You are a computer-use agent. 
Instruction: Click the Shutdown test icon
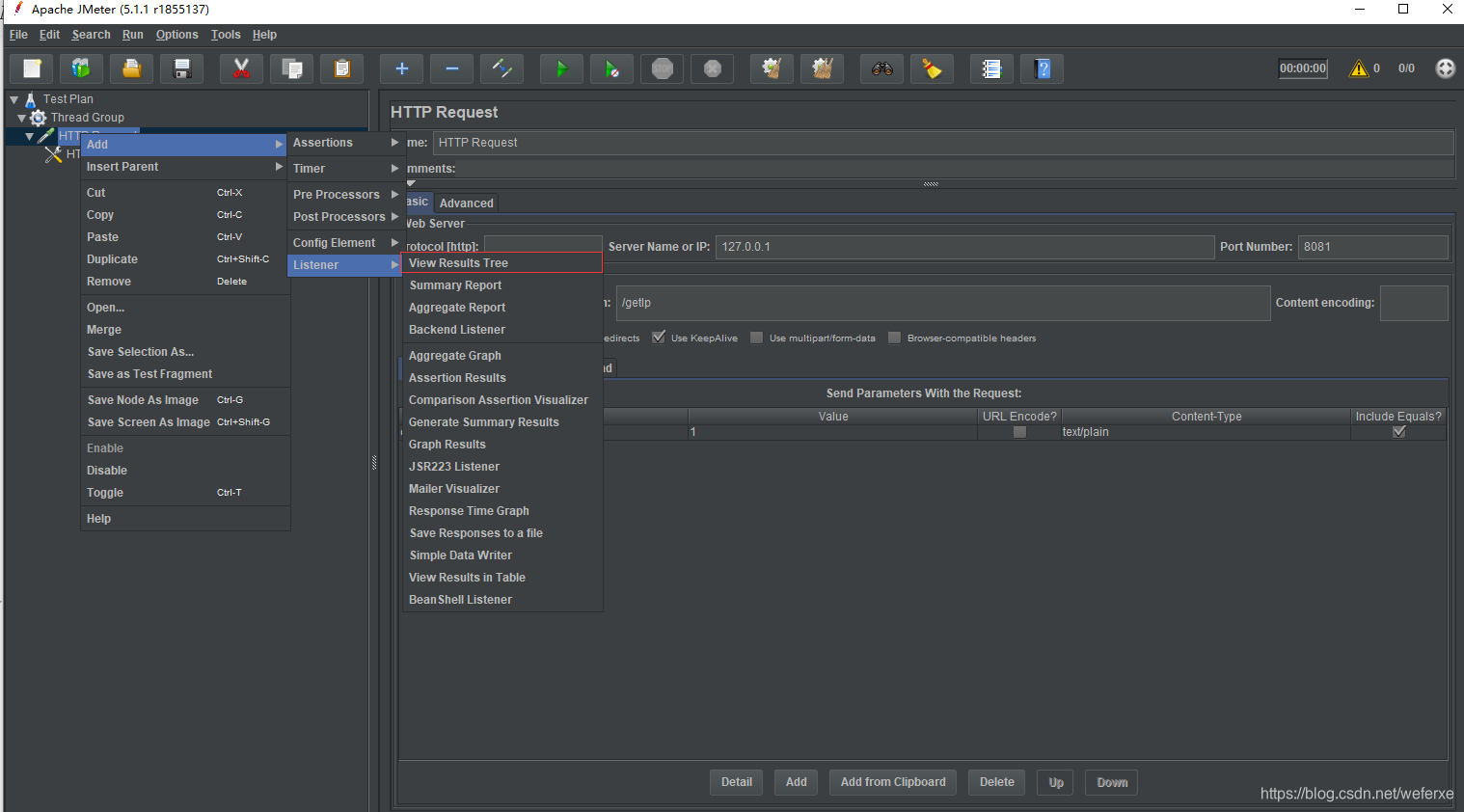[x=713, y=68]
